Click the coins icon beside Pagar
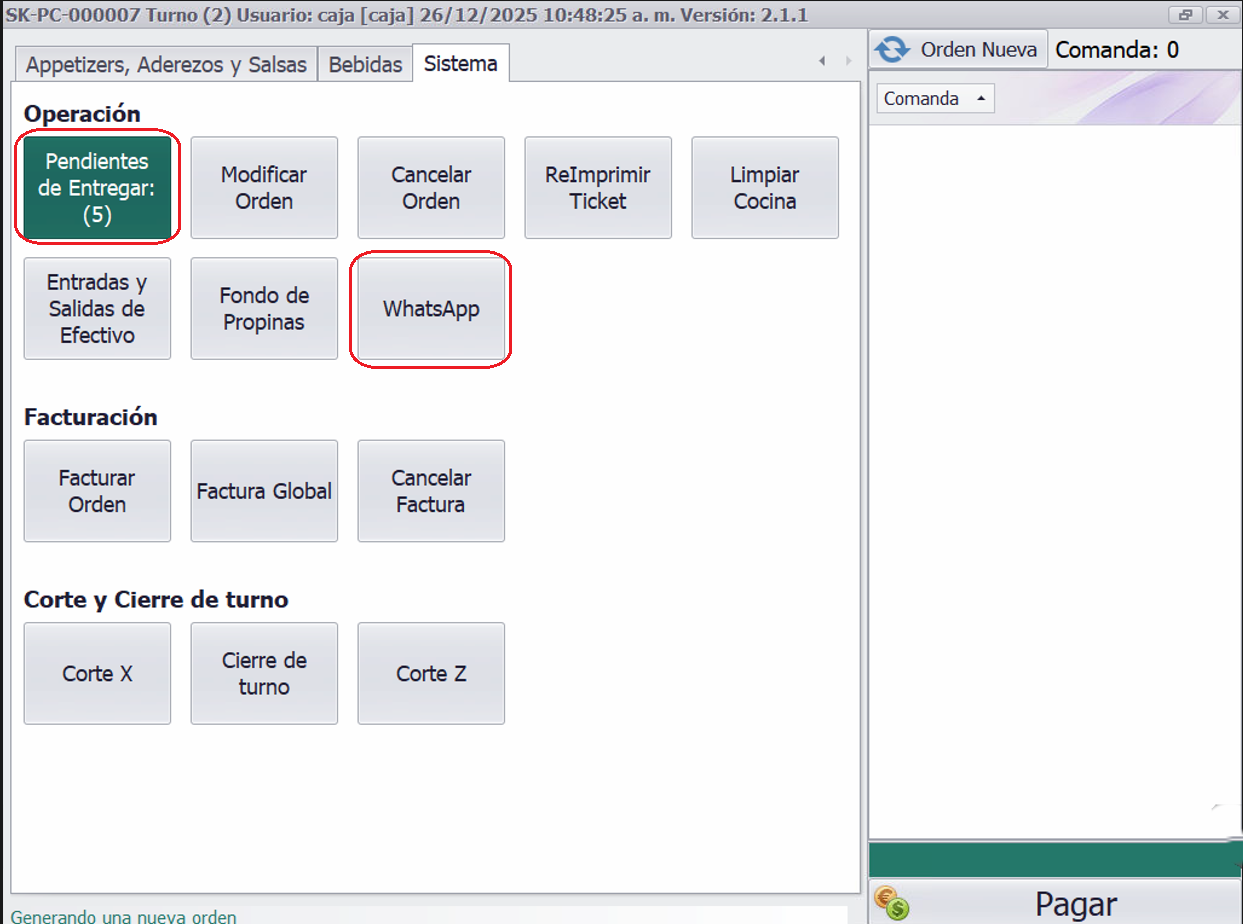Screen dimensions: 1243x924 pos(891,903)
